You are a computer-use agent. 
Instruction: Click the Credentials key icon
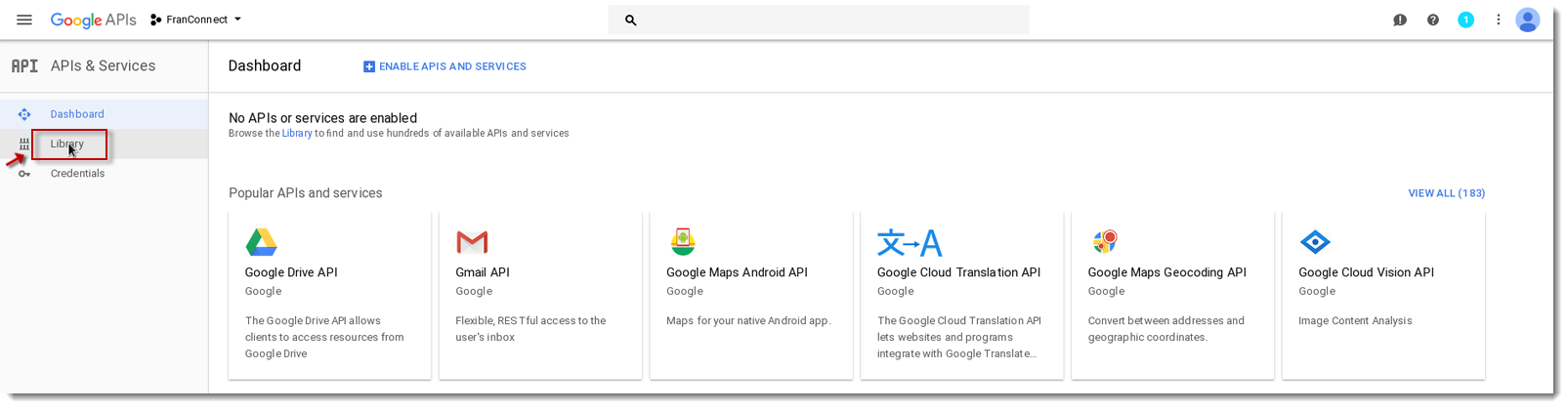click(x=24, y=174)
